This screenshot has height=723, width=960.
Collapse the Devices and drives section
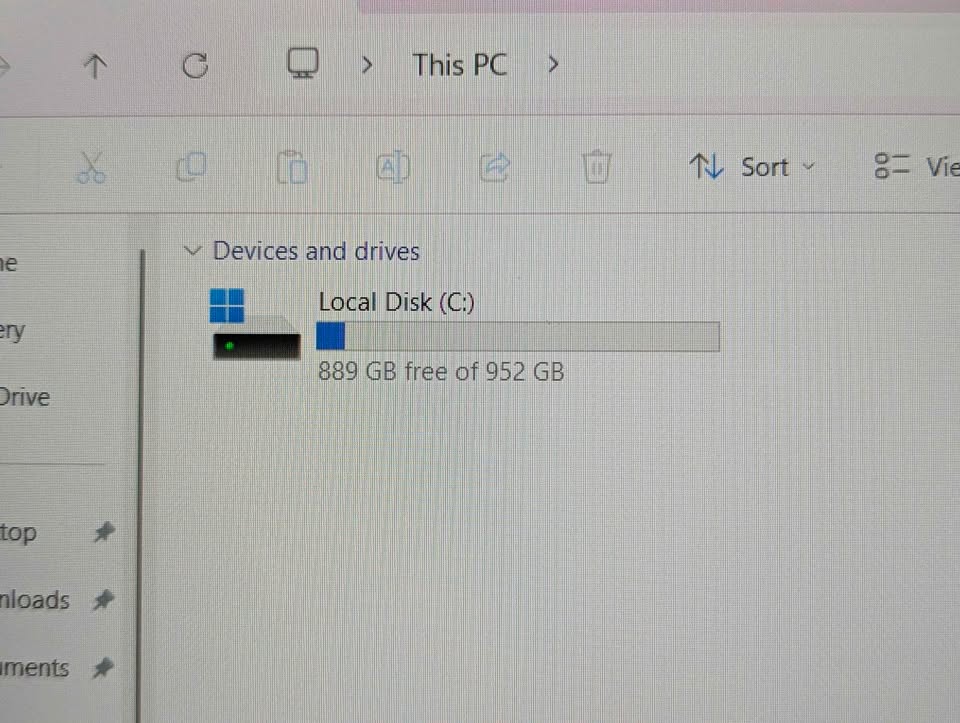click(192, 250)
